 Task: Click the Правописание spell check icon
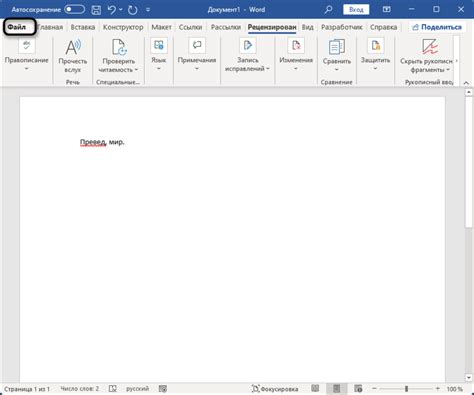tap(27, 46)
